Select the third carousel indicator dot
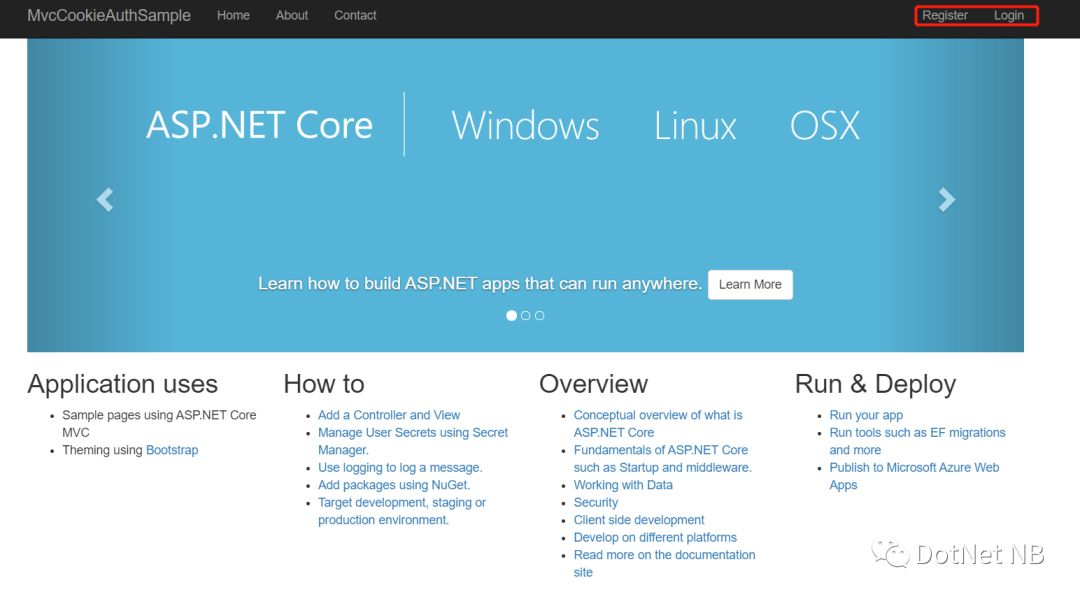Image resolution: width=1080 pixels, height=599 pixels. click(x=539, y=315)
